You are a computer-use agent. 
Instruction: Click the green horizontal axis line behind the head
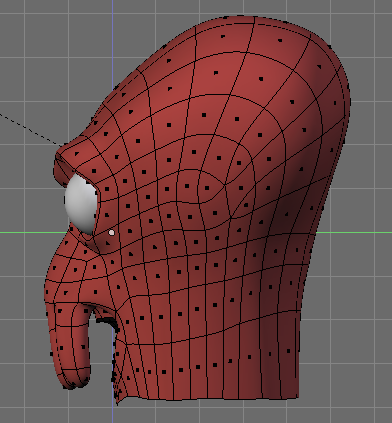pos(353,232)
